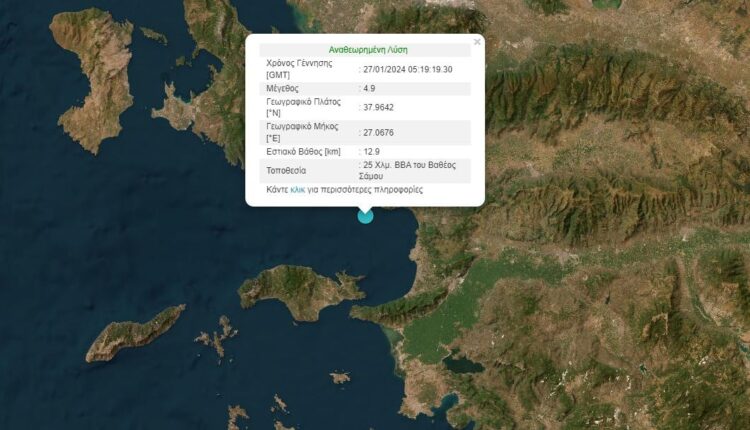Click the "Μέγεθος" row label
Screen dimensions: 750x430
click(285, 87)
